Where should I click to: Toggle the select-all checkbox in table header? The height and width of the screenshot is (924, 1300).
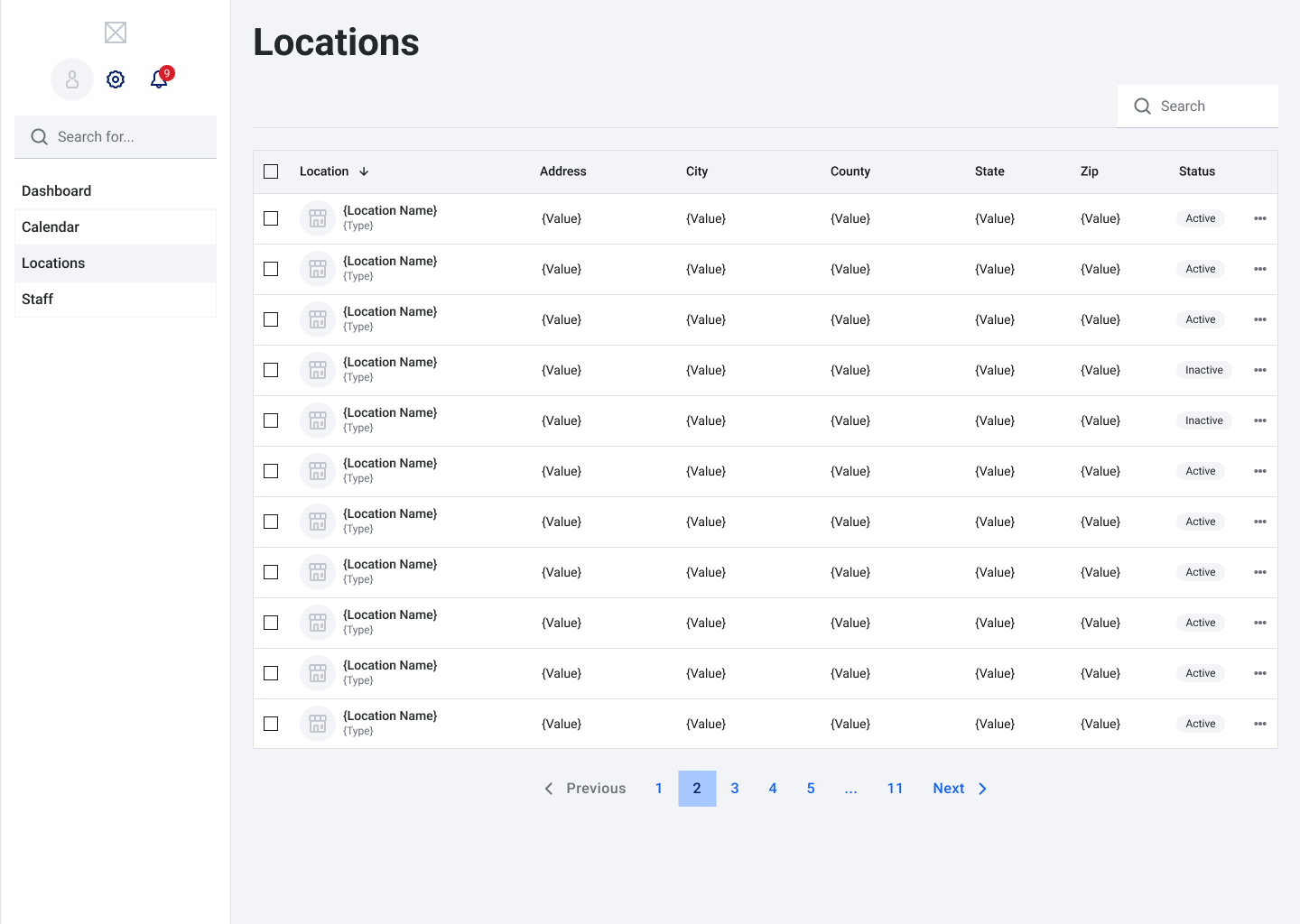tap(271, 171)
